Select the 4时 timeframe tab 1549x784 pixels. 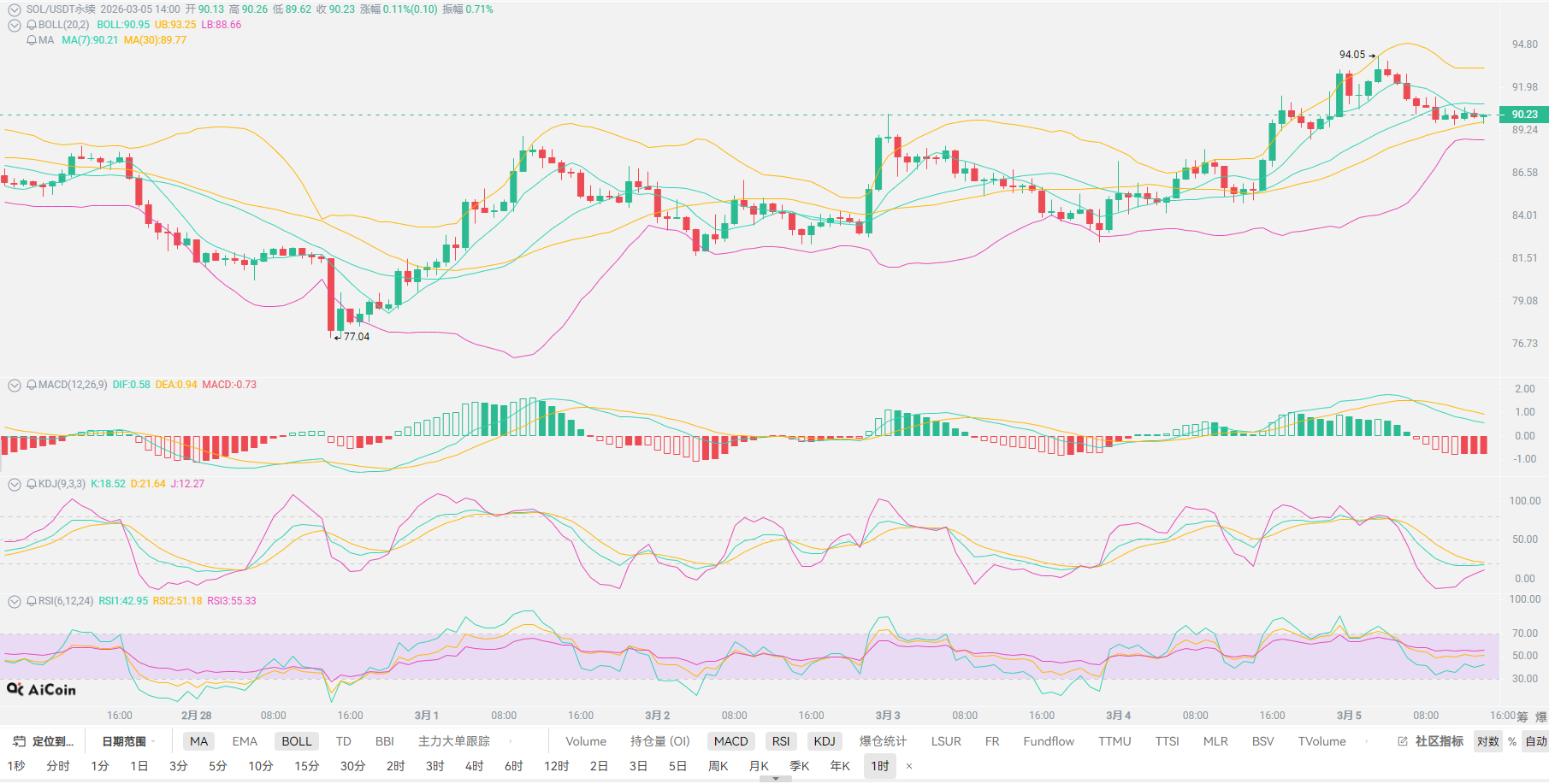coord(474,766)
